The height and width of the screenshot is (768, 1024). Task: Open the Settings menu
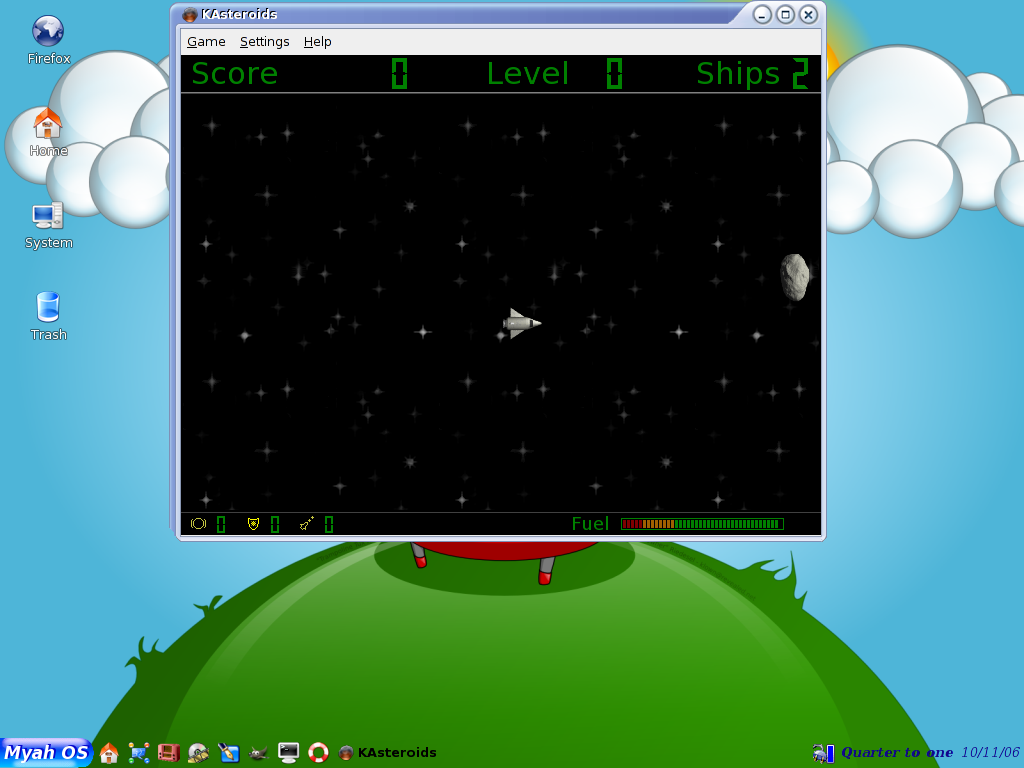(264, 42)
